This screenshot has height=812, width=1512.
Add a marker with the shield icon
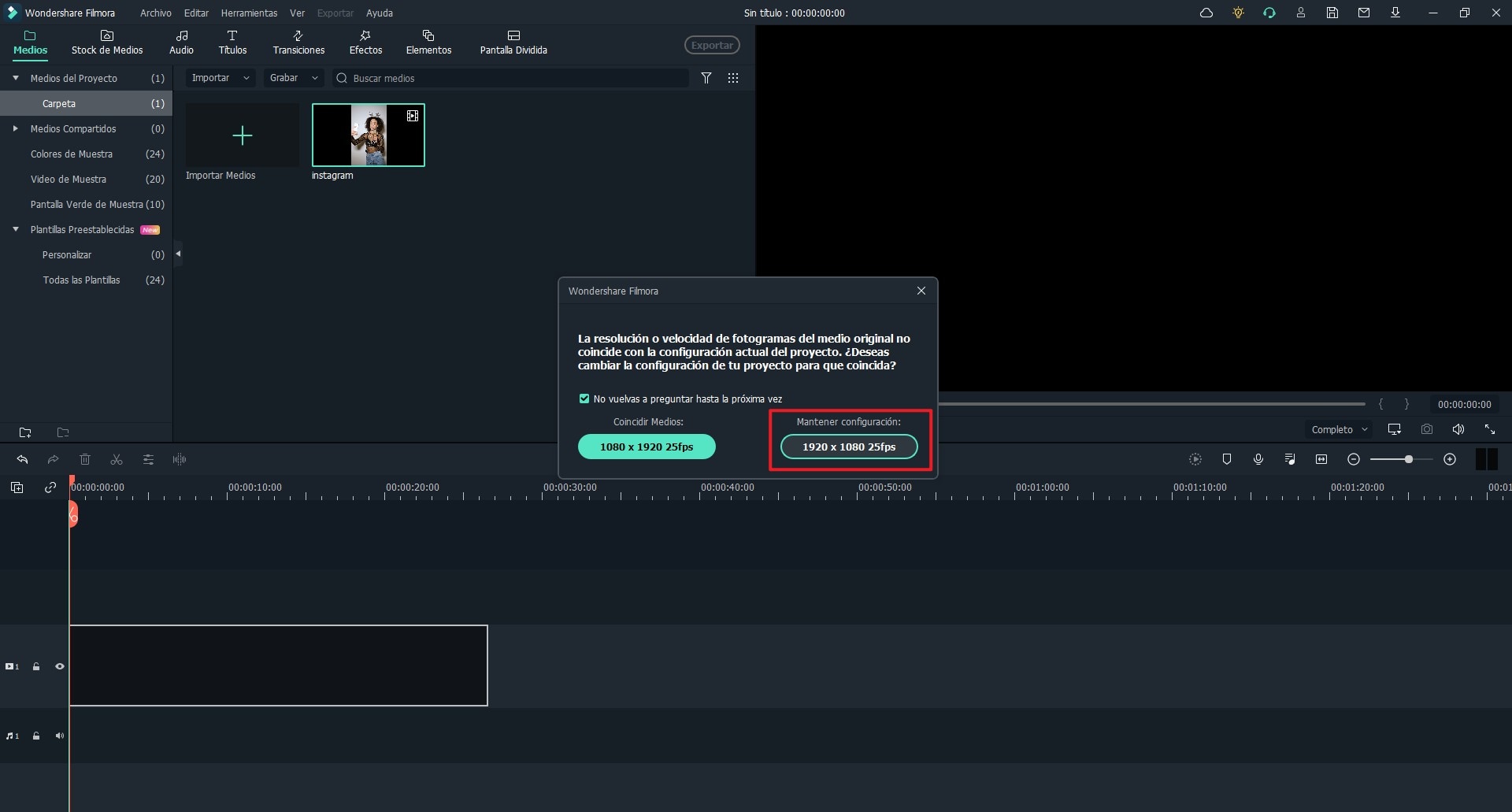pos(1227,459)
